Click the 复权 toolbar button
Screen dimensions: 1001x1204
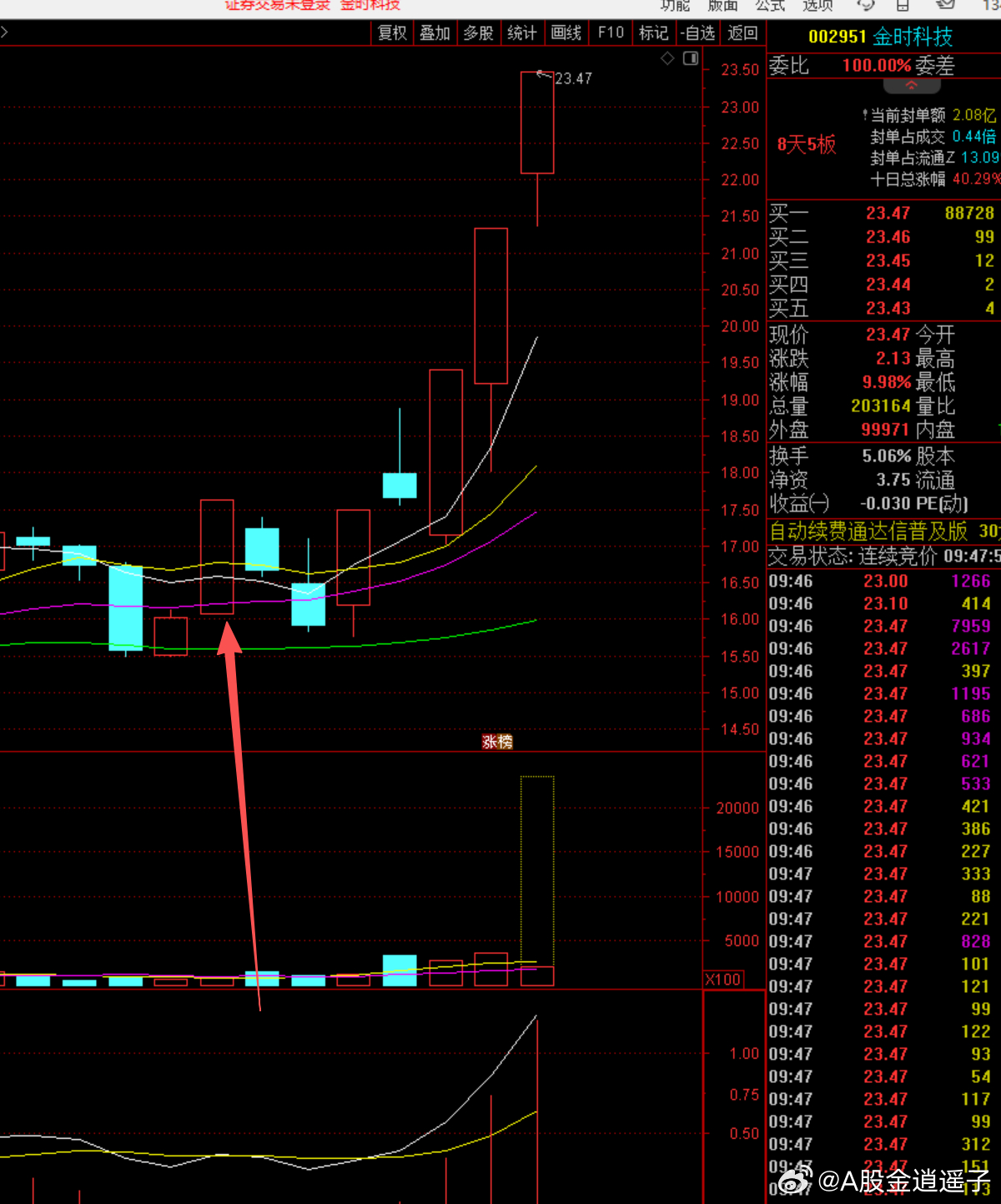pyautogui.click(x=392, y=33)
